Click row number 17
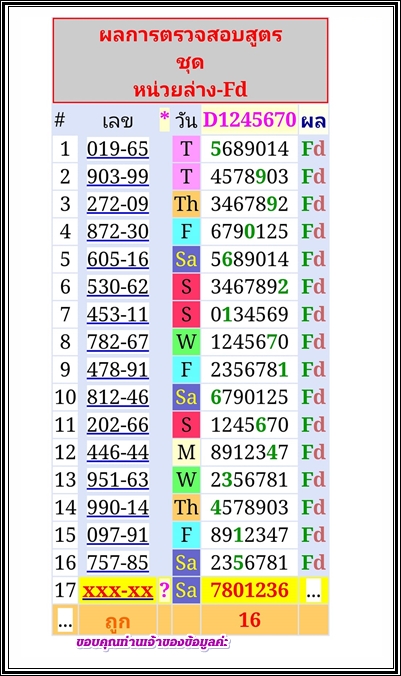Image resolution: width=401 pixels, height=676 pixels. 65,590
